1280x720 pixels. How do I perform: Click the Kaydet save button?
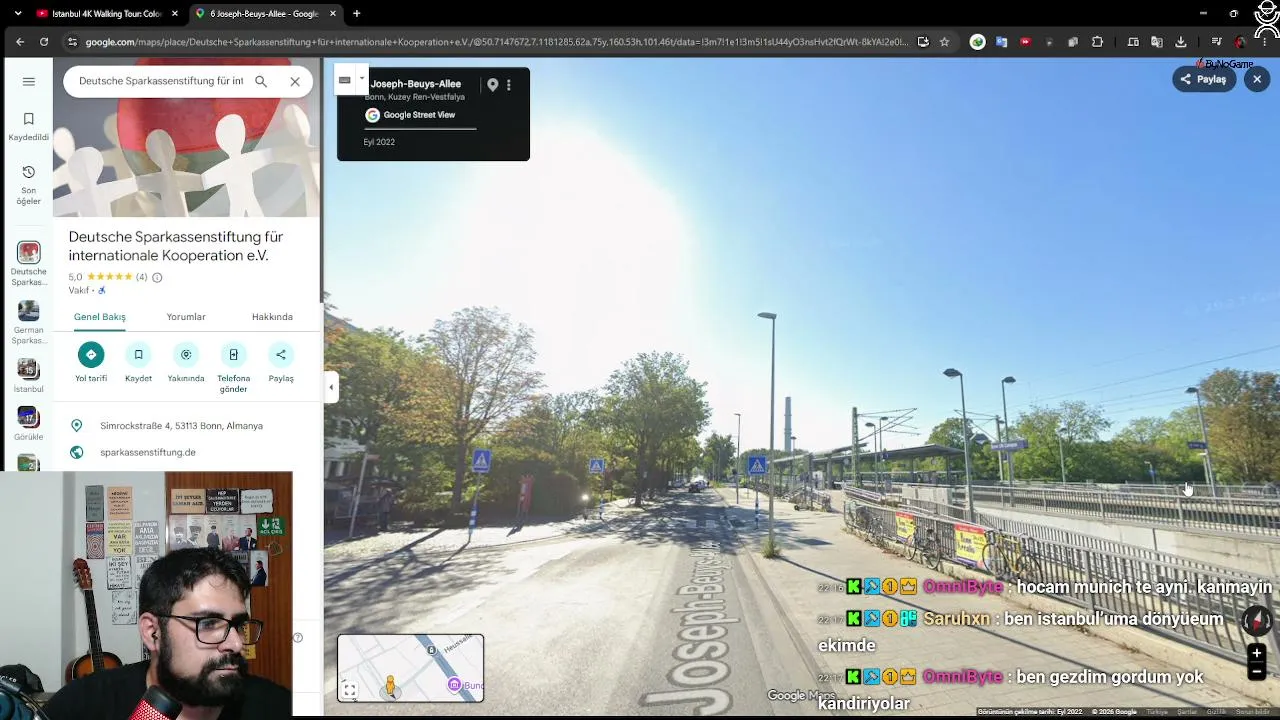coord(138,362)
